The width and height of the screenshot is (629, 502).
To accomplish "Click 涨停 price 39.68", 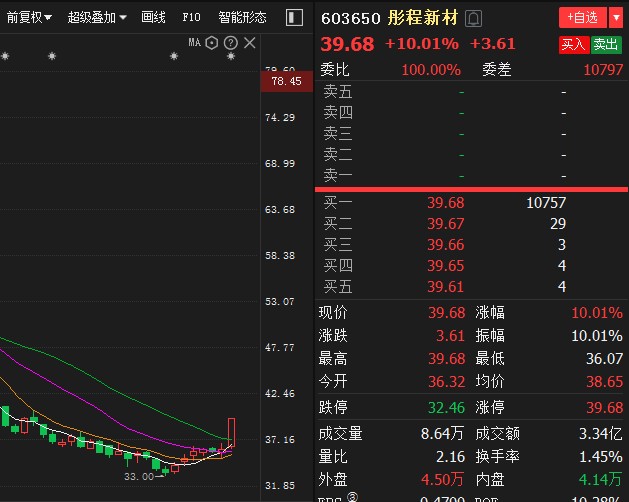I will (605, 408).
